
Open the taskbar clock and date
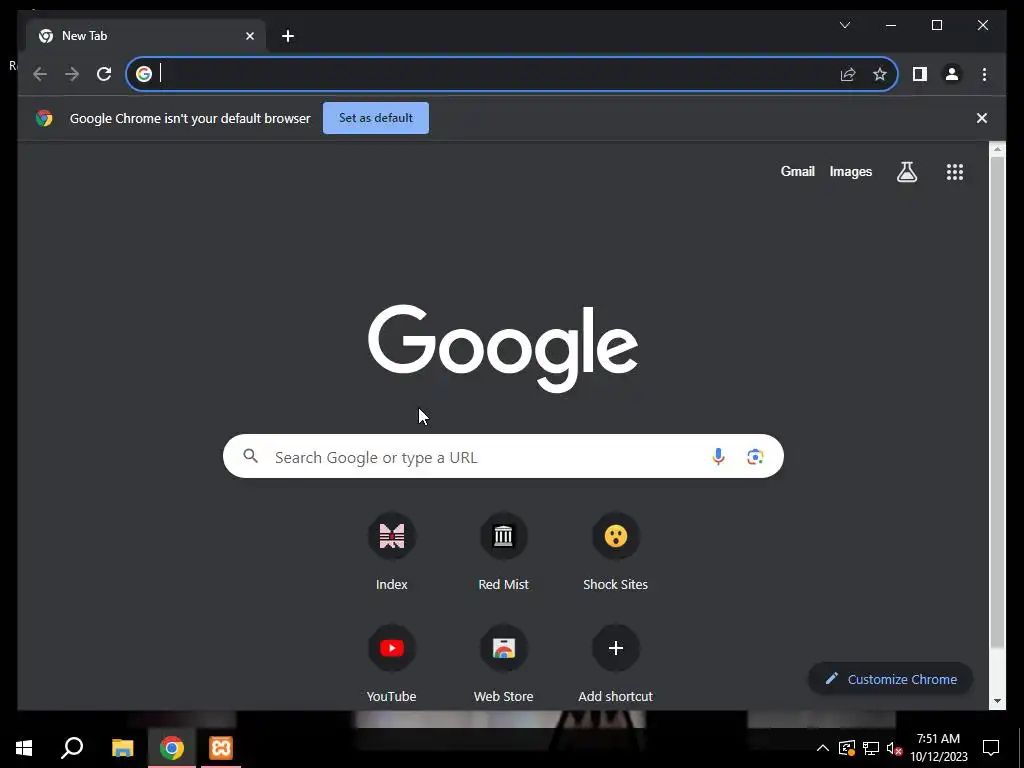939,748
